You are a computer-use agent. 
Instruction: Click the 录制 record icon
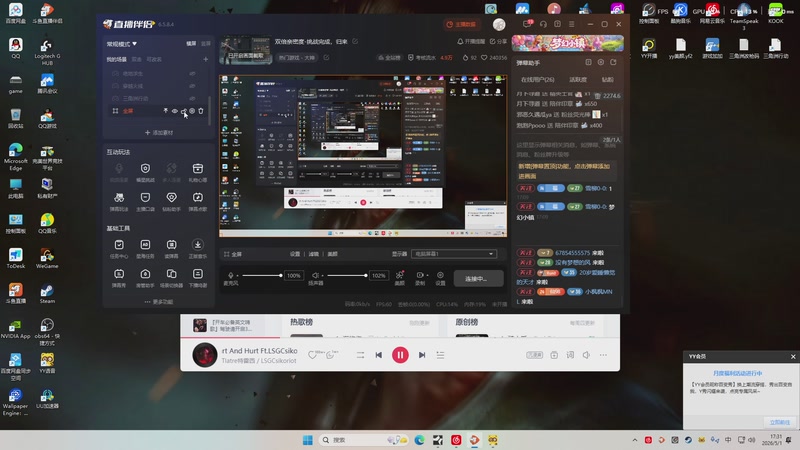[420, 278]
